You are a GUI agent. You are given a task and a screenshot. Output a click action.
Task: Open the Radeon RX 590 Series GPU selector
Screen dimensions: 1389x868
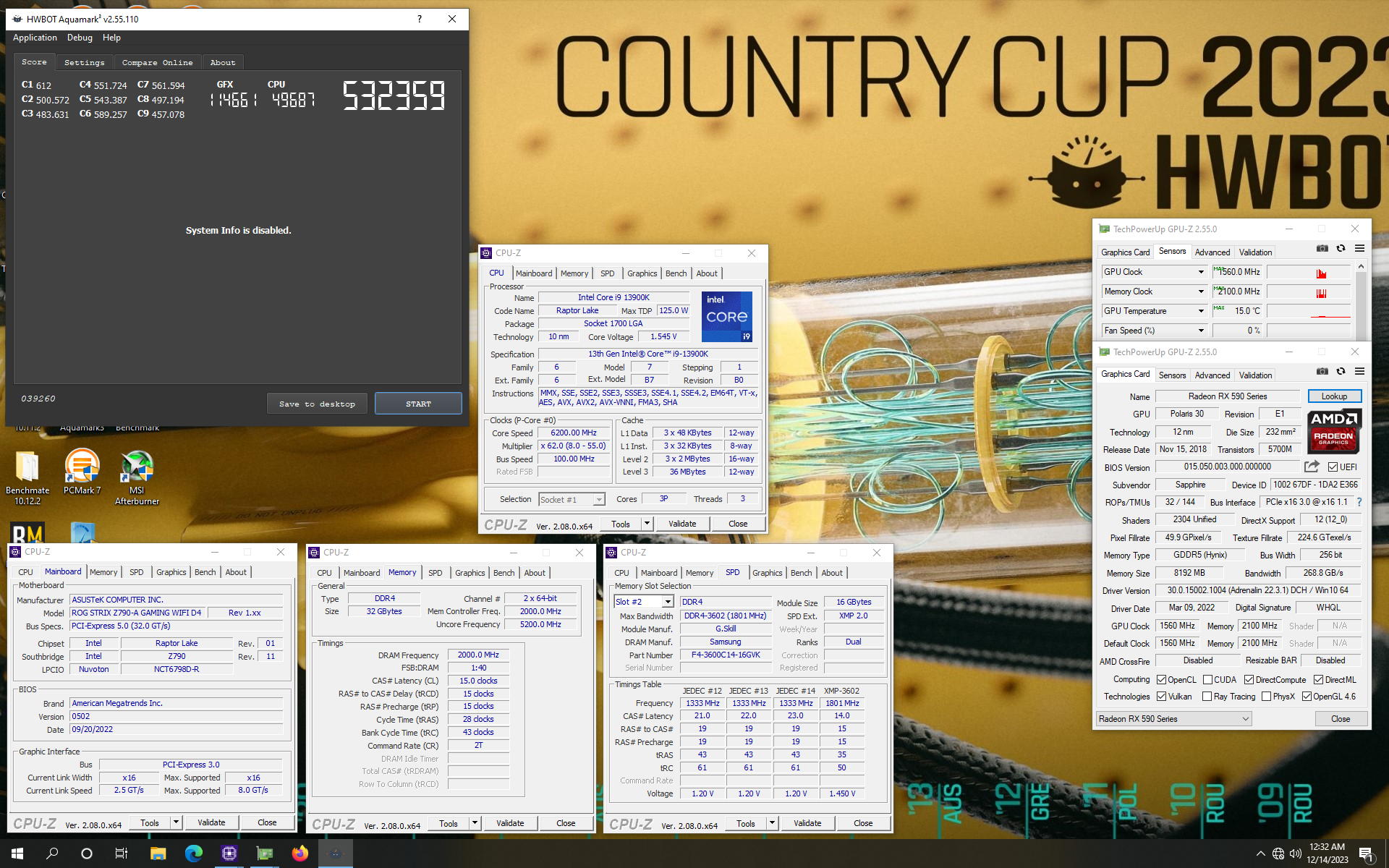click(1173, 719)
